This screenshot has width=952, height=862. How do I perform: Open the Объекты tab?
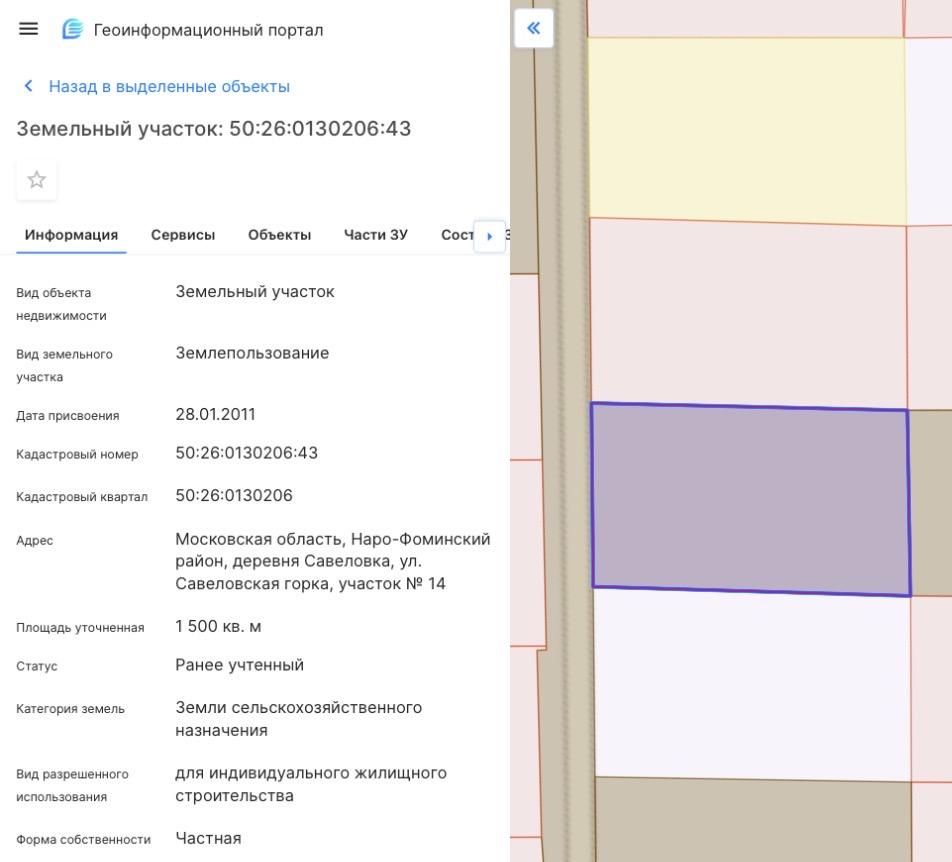tap(279, 235)
